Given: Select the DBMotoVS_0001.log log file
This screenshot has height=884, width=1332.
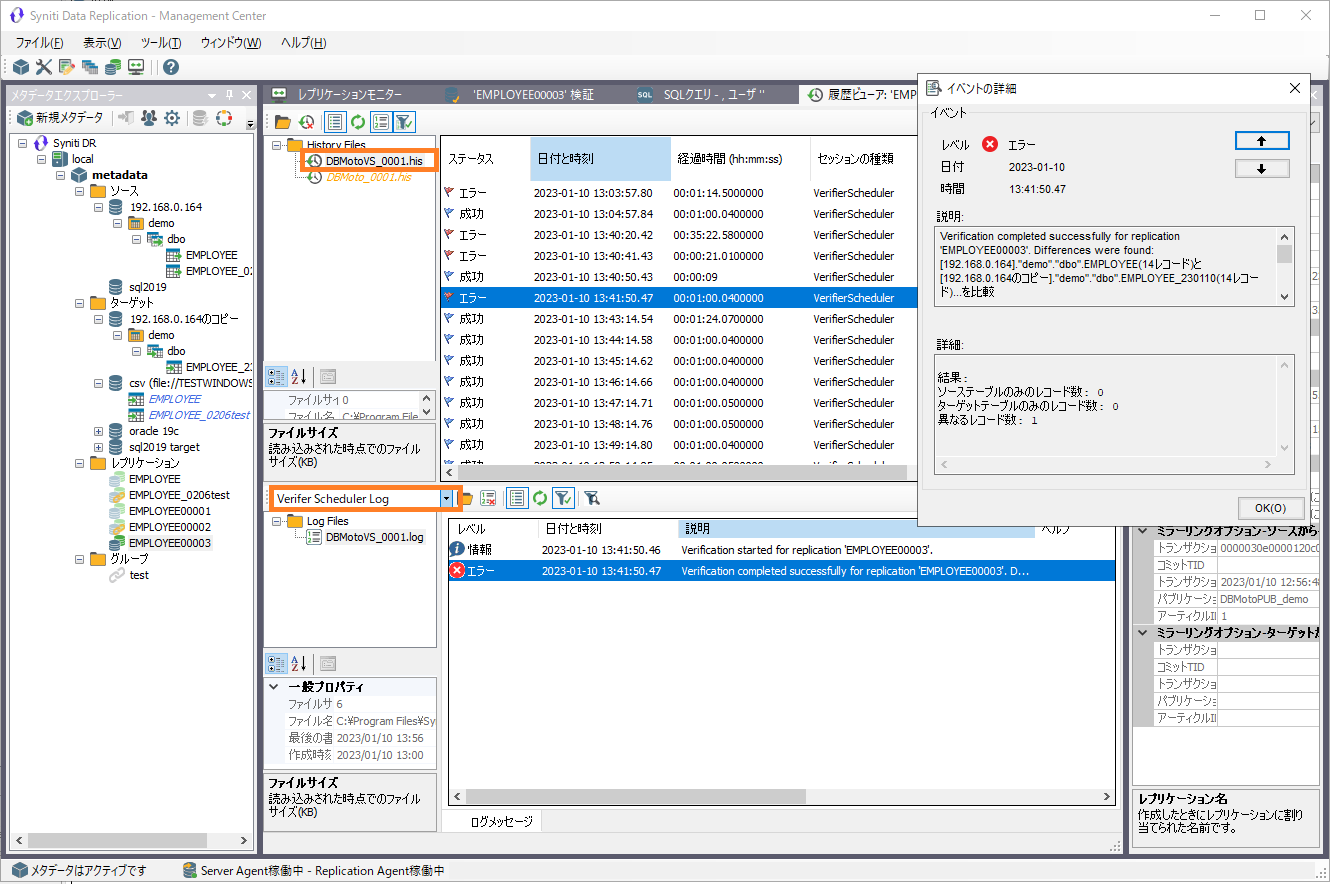Looking at the screenshot, I should (x=374, y=537).
